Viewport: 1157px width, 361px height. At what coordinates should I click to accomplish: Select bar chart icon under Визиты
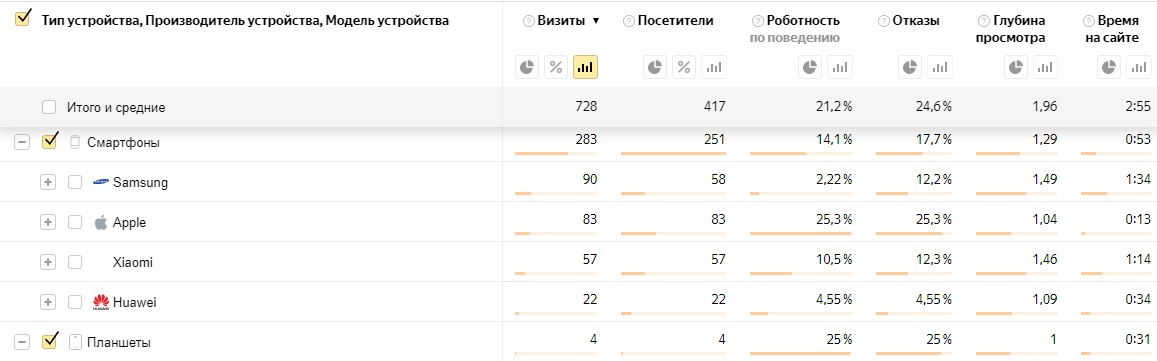[585, 67]
